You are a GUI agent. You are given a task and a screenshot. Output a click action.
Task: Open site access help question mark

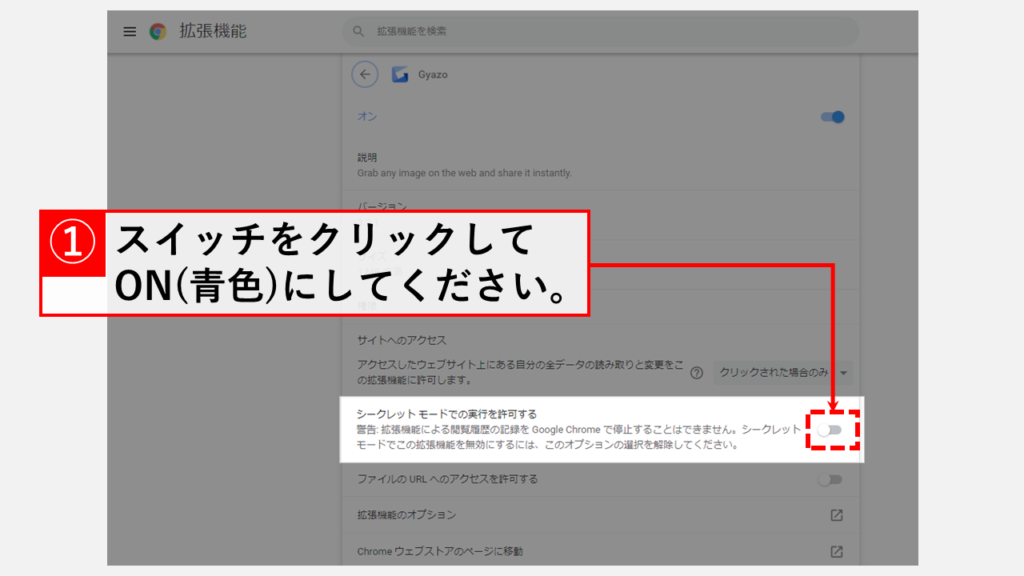tap(696, 373)
